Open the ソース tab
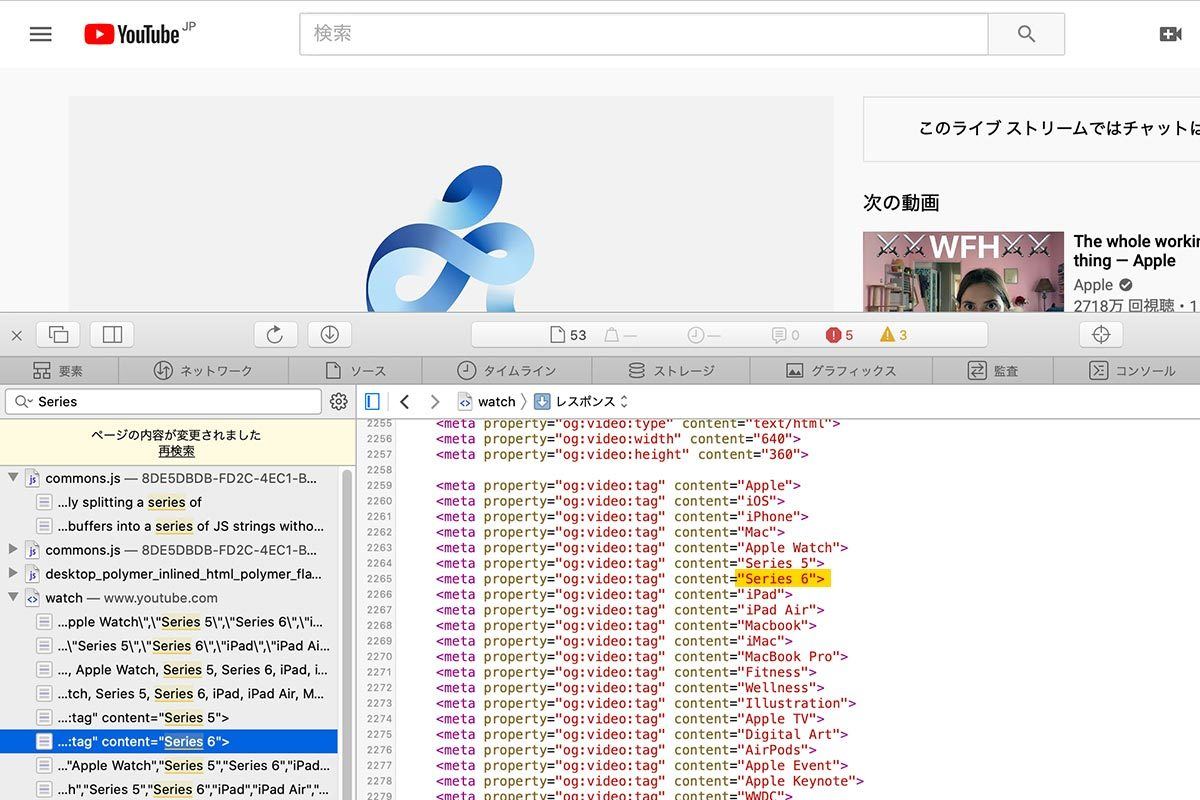This screenshot has width=1200, height=800. (x=355, y=370)
